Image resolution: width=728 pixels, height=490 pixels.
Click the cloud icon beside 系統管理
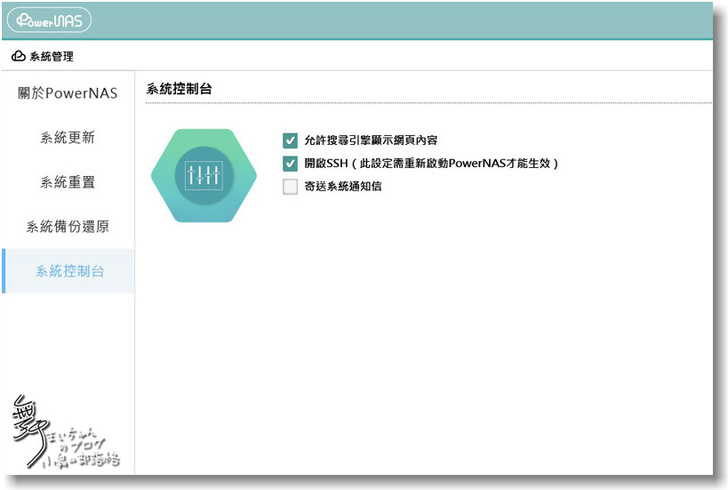(18, 56)
